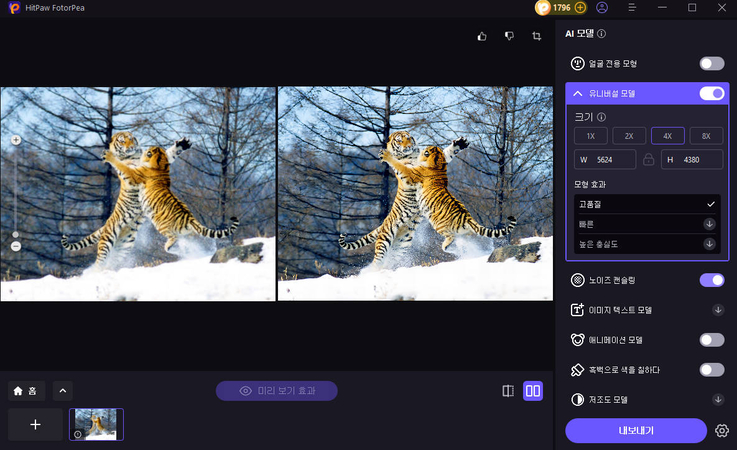Click the 1796 coin balance

(561, 8)
